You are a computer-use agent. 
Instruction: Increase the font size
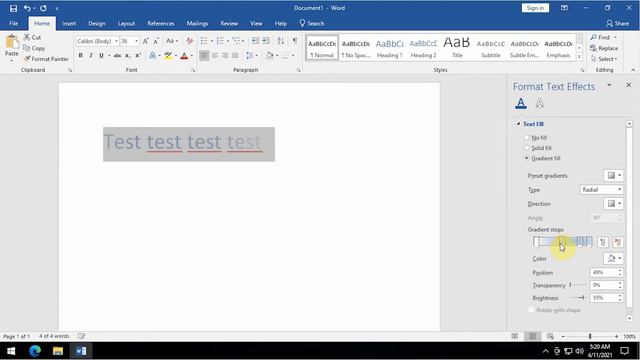coord(146,41)
